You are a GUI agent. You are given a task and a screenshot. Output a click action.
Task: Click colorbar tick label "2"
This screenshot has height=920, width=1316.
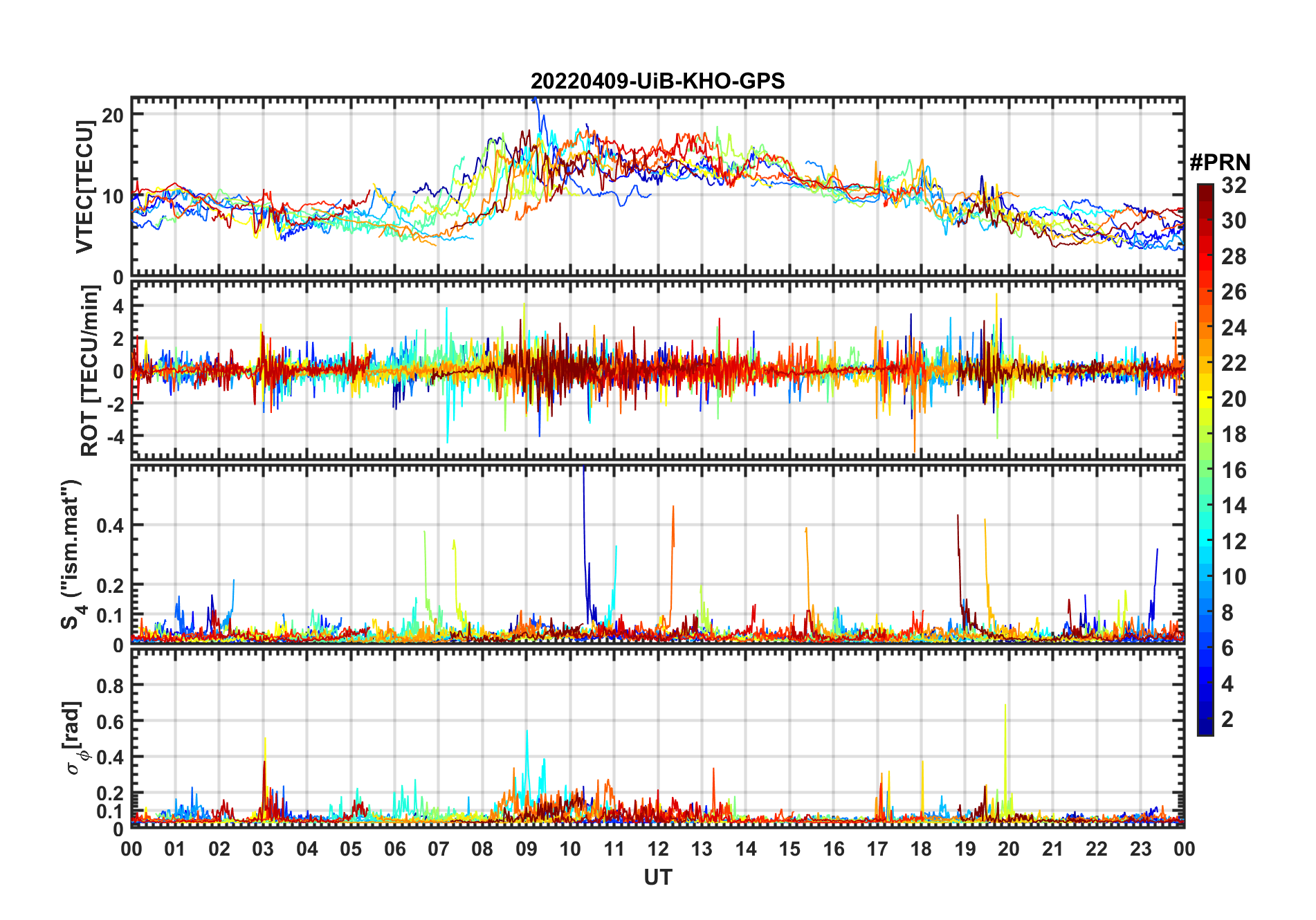[1227, 719]
